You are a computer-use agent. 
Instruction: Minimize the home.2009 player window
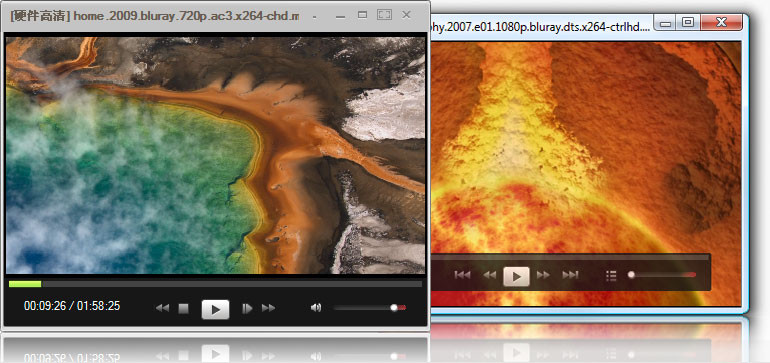pos(340,17)
